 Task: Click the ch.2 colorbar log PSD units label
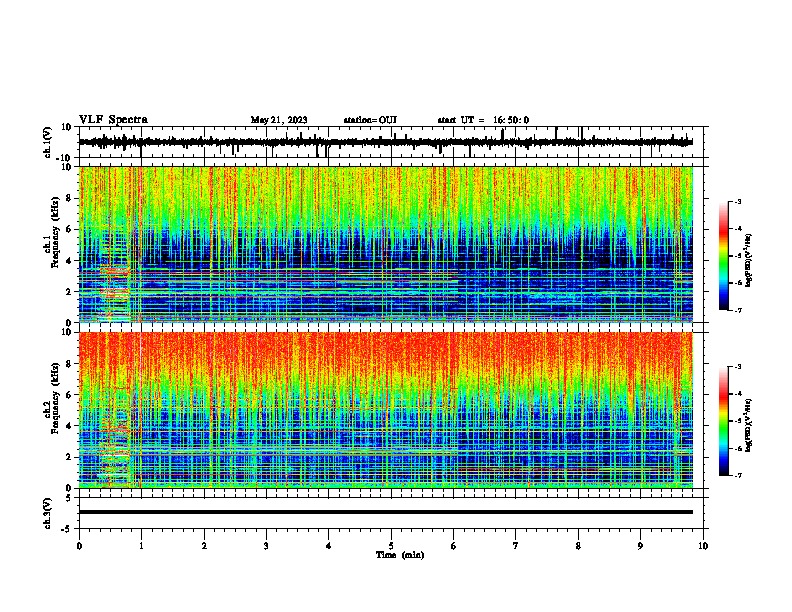click(749, 425)
